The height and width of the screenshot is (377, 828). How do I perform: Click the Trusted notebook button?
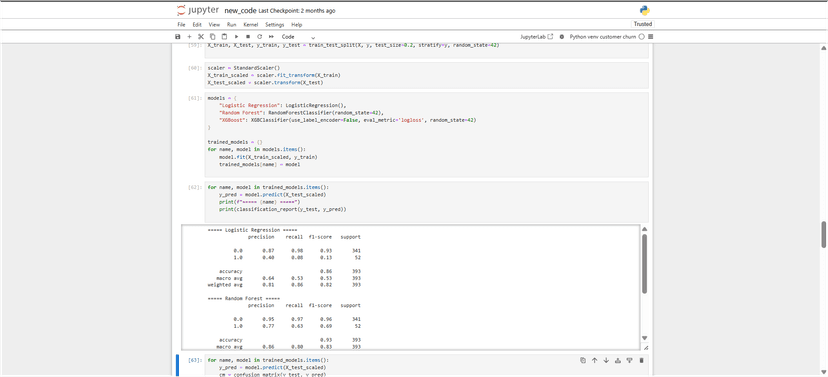pyautogui.click(x=643, y=24)
